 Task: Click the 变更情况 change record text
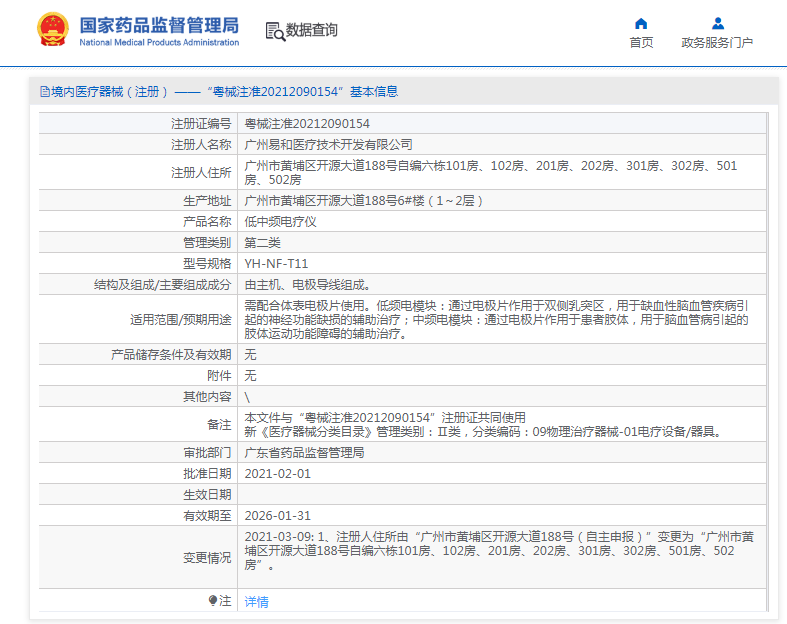coord(499,551)
